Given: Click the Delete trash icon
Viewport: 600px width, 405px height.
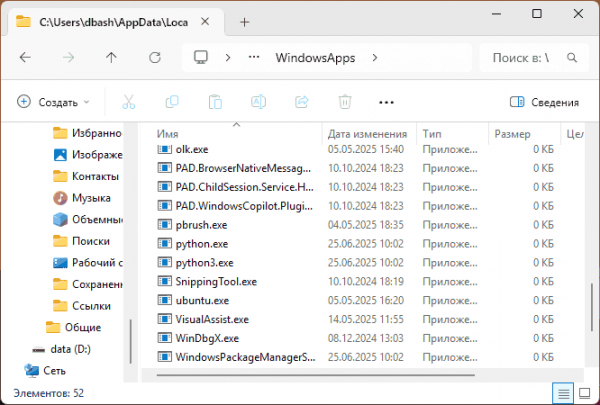Looking at the screenshot, I should point(345,102).
